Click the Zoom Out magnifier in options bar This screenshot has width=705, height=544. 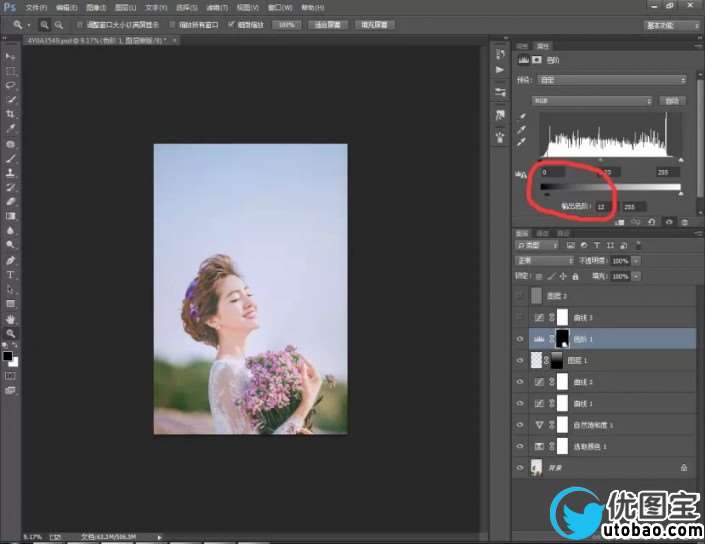click(x=58, y=25)
